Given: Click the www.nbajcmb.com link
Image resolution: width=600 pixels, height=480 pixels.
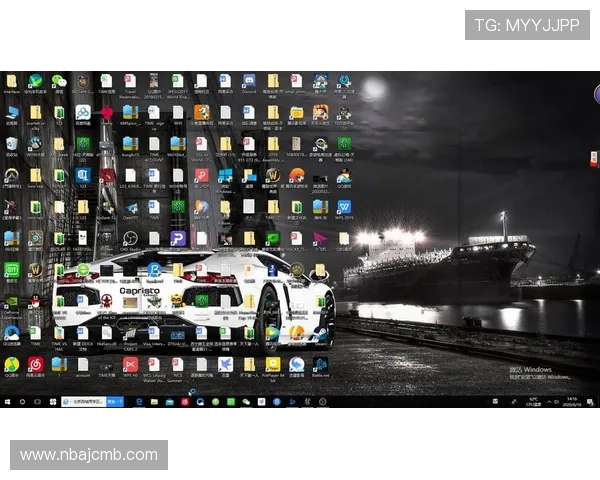Looking at the screenshot, I should click(x=88, y=455).
